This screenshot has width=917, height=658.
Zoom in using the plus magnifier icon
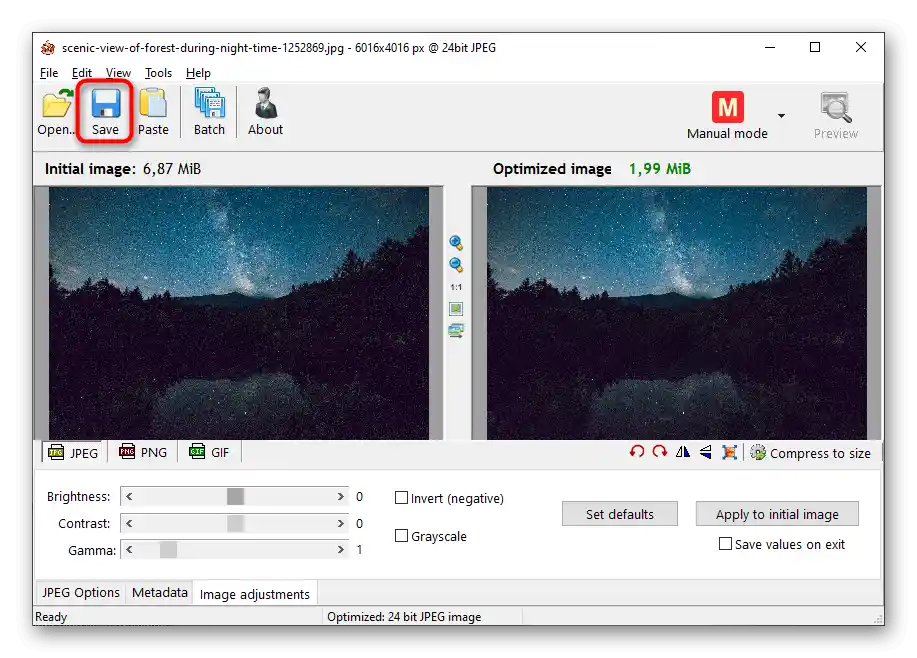(456, 243)
